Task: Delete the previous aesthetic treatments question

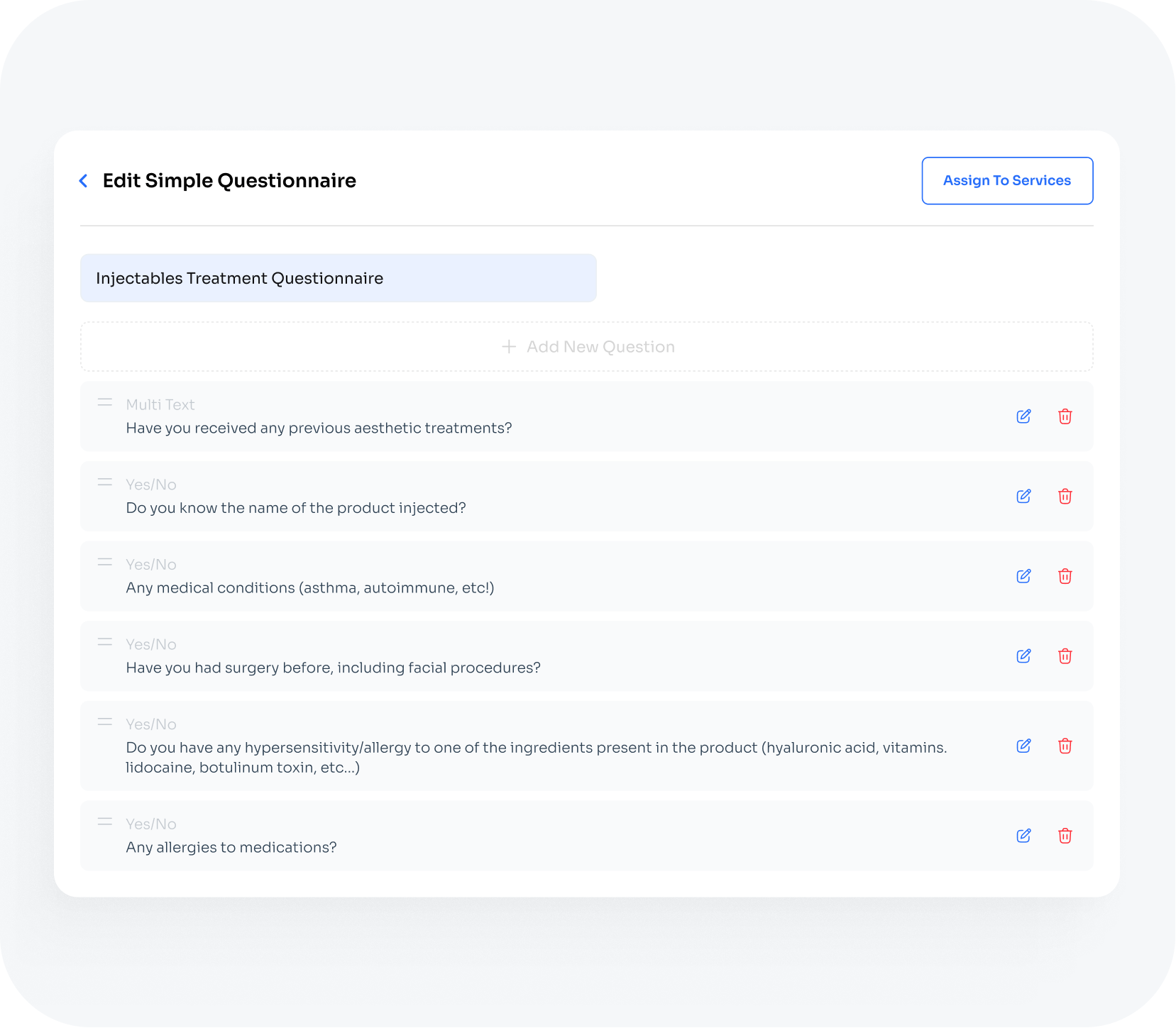Action: click(1065, 416)
